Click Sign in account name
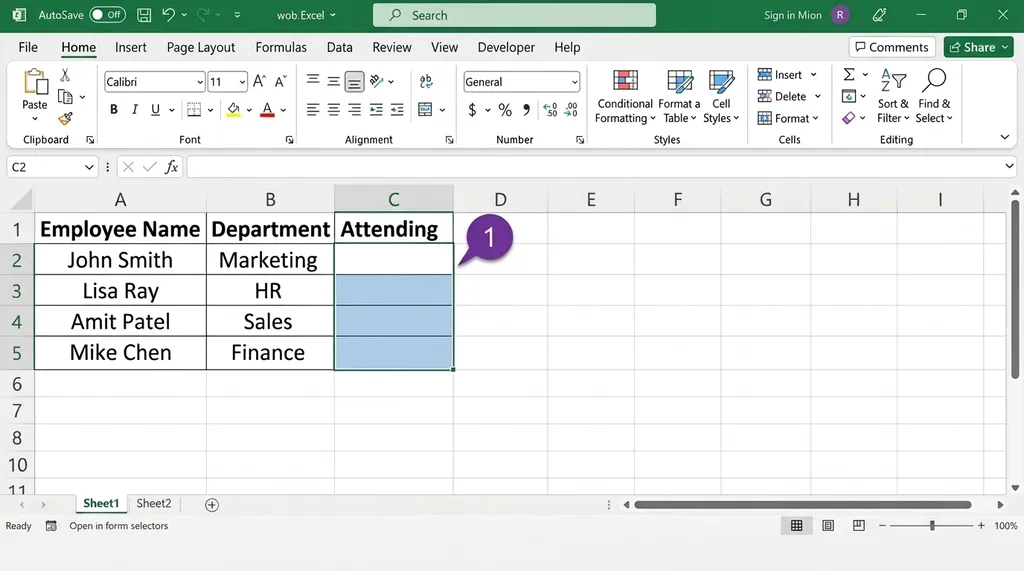Image resolution: width=1024 pixels, height=571 pixels. click(x=793, y=15)
